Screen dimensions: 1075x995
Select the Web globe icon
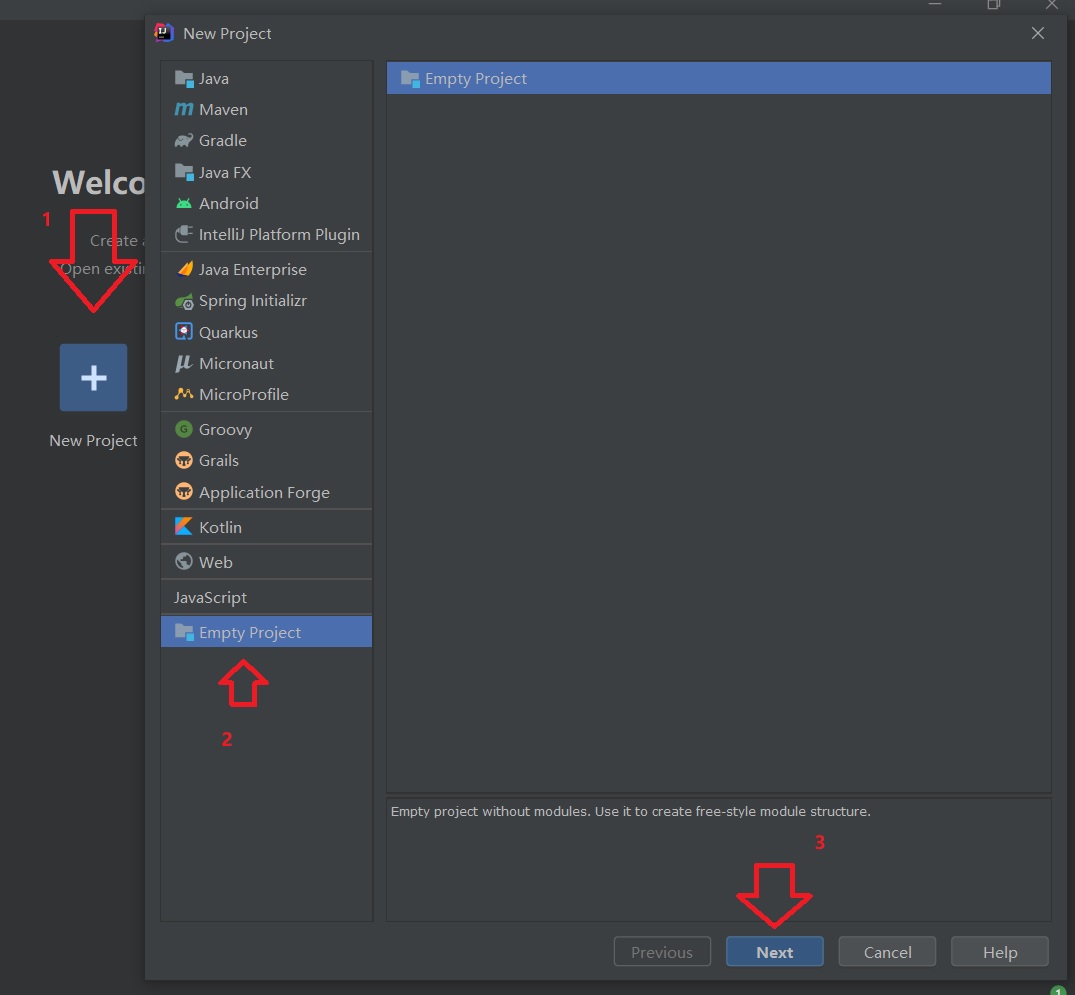[x=184, y=562]
